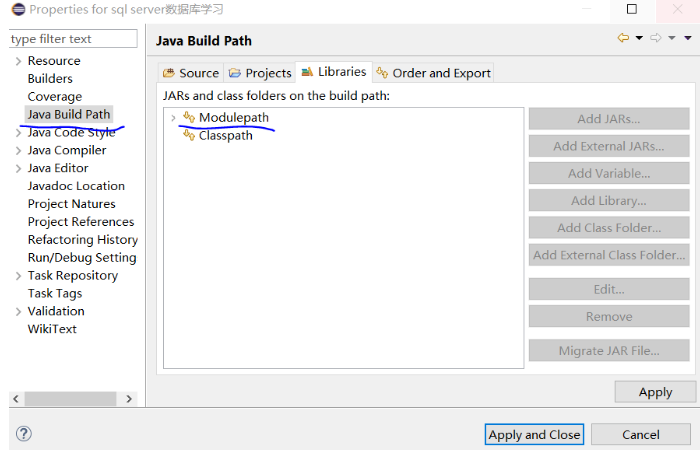The width and height of the screenshot is (700, 450).
Task: Select Task Tags item
Action: (55, 293)
